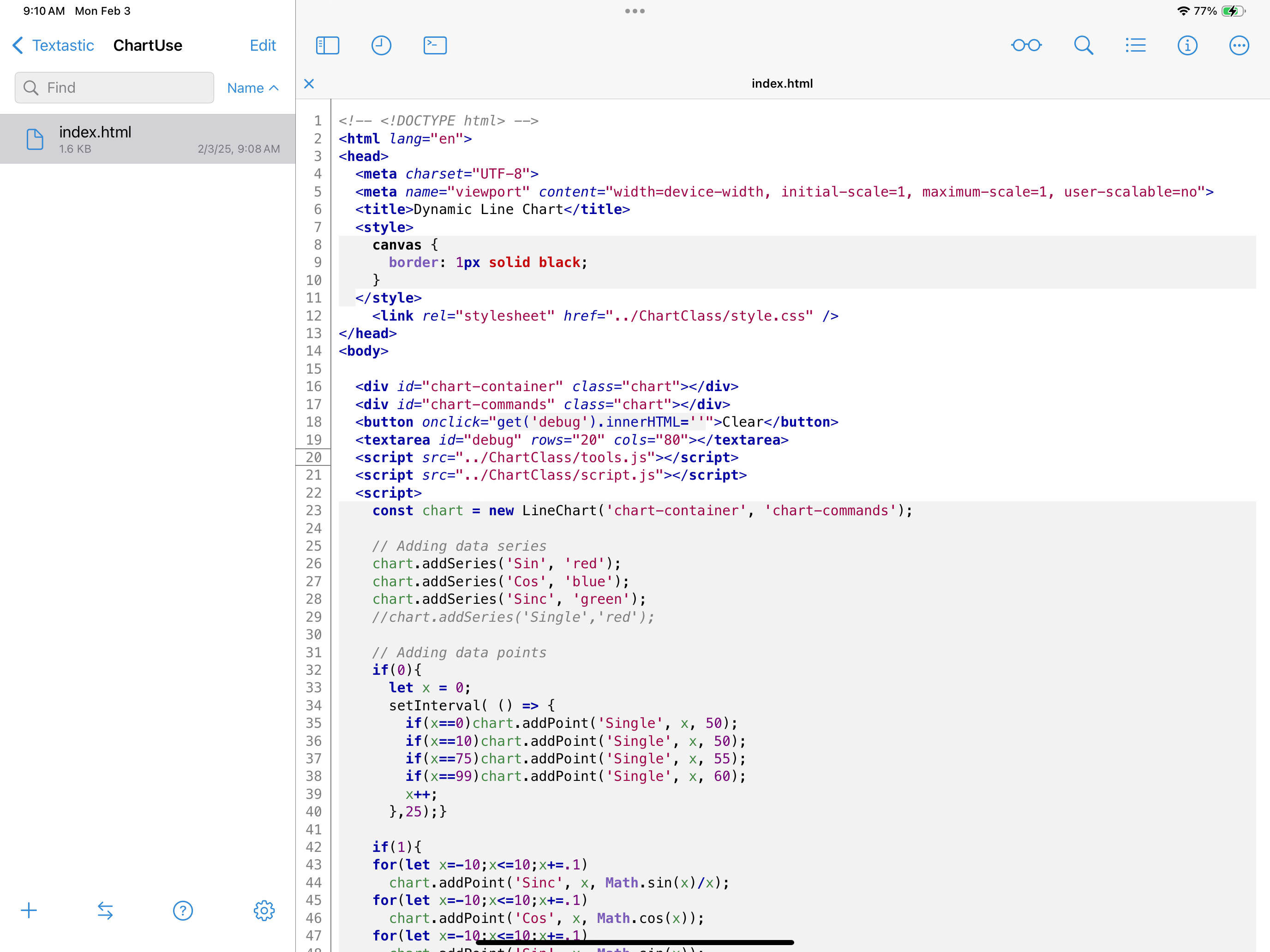
Task: Open the help question mark icon
Action: (183, 910)
